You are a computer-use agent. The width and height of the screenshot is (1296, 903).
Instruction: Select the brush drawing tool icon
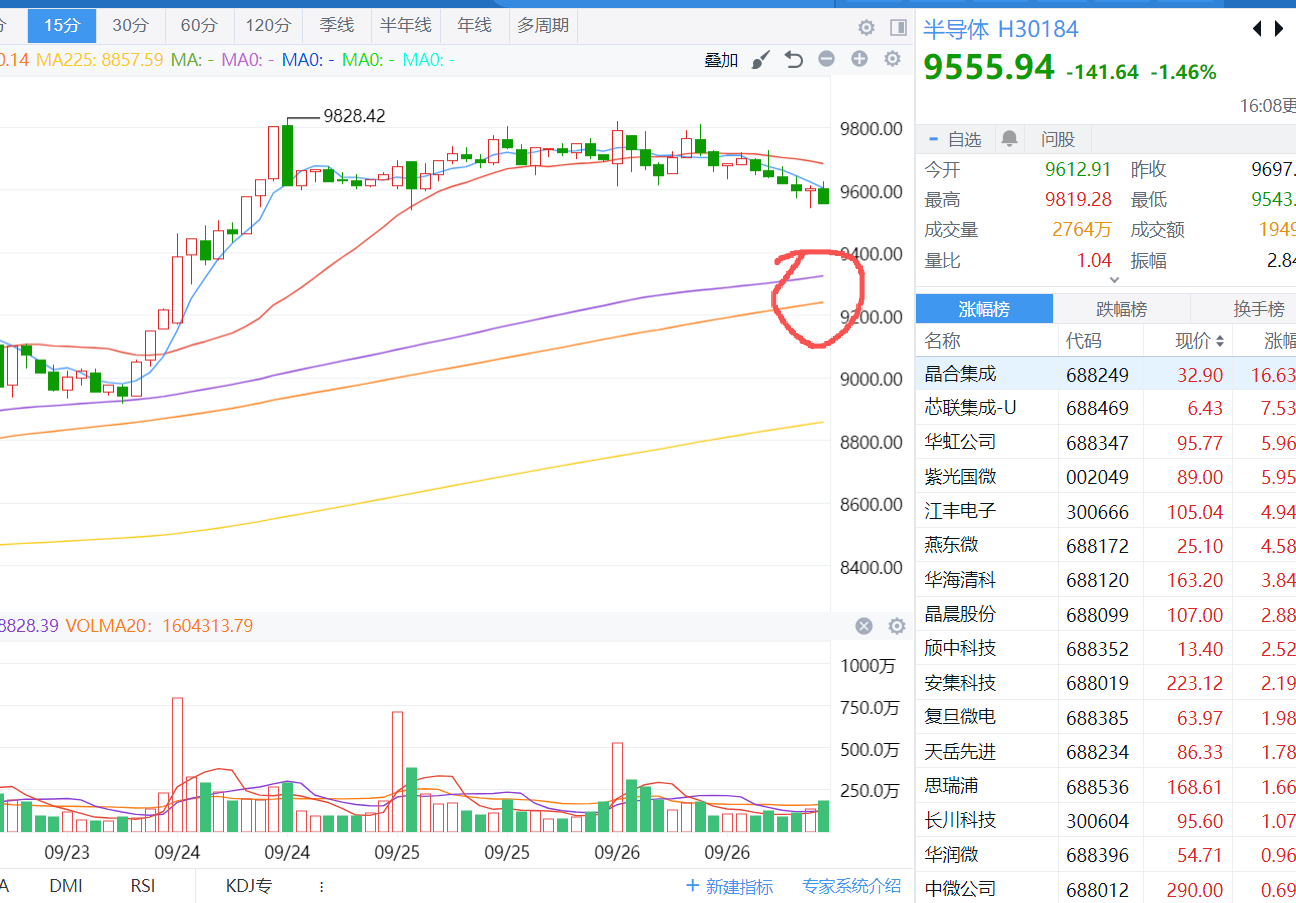[x=761, y=60]
